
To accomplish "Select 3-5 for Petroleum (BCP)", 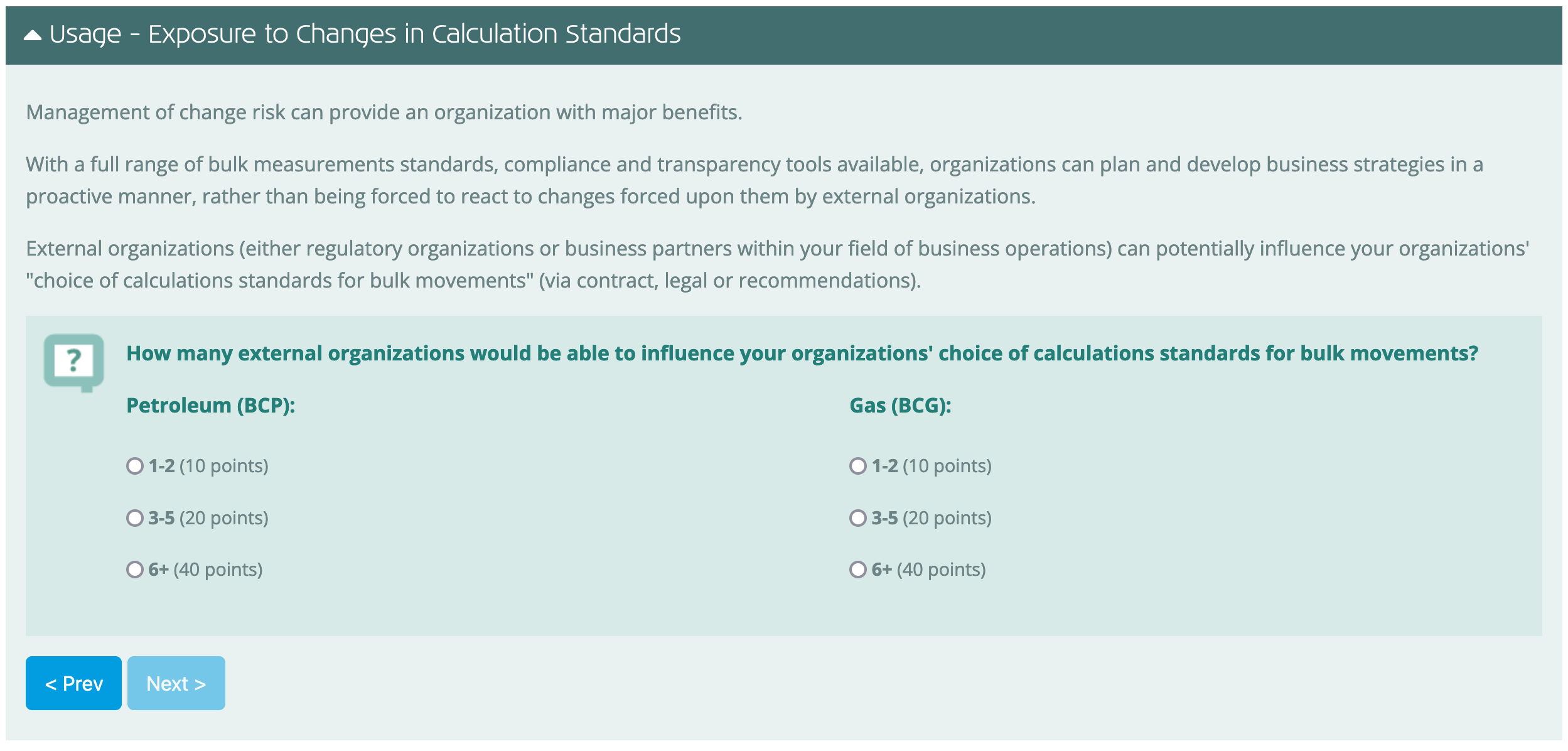I will (134, 518).
